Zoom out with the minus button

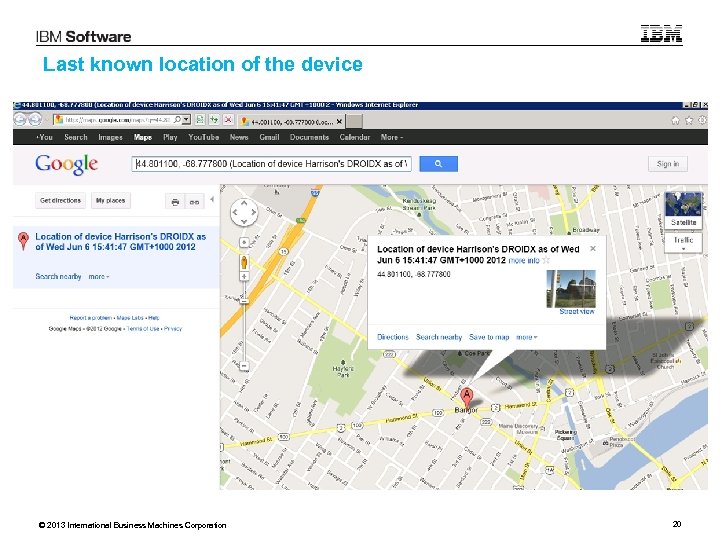(244, 366)
